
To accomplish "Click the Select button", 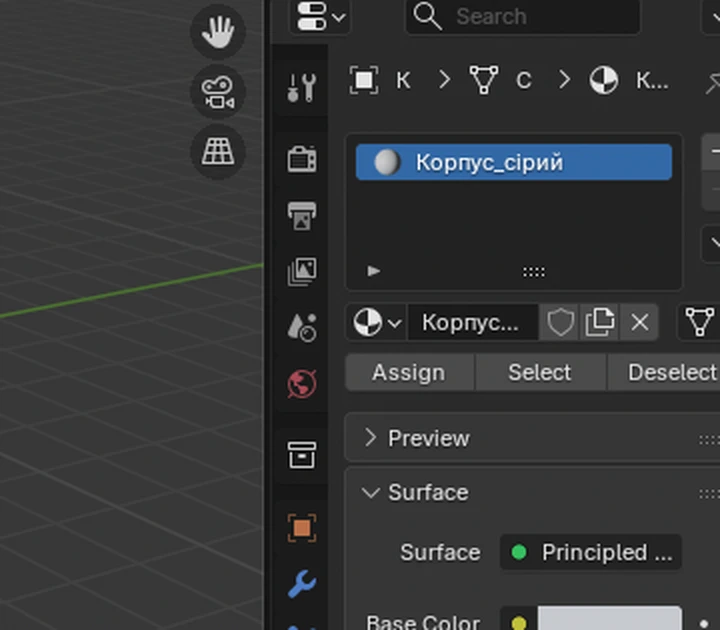I will (x=540, y=372).
